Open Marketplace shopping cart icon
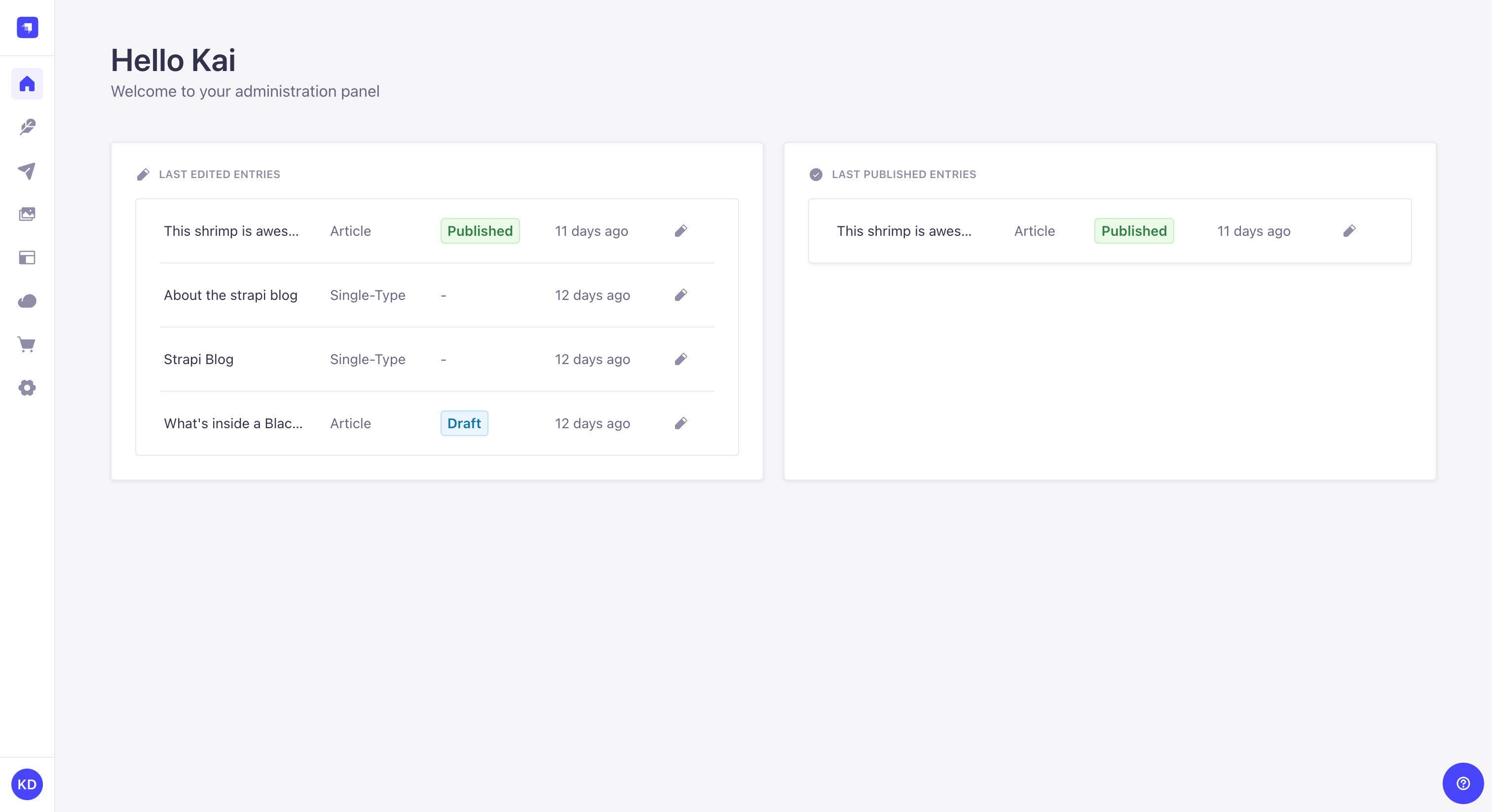This screenshot has height=812, width=1492. pyautogui.click(x=27, y=345)
